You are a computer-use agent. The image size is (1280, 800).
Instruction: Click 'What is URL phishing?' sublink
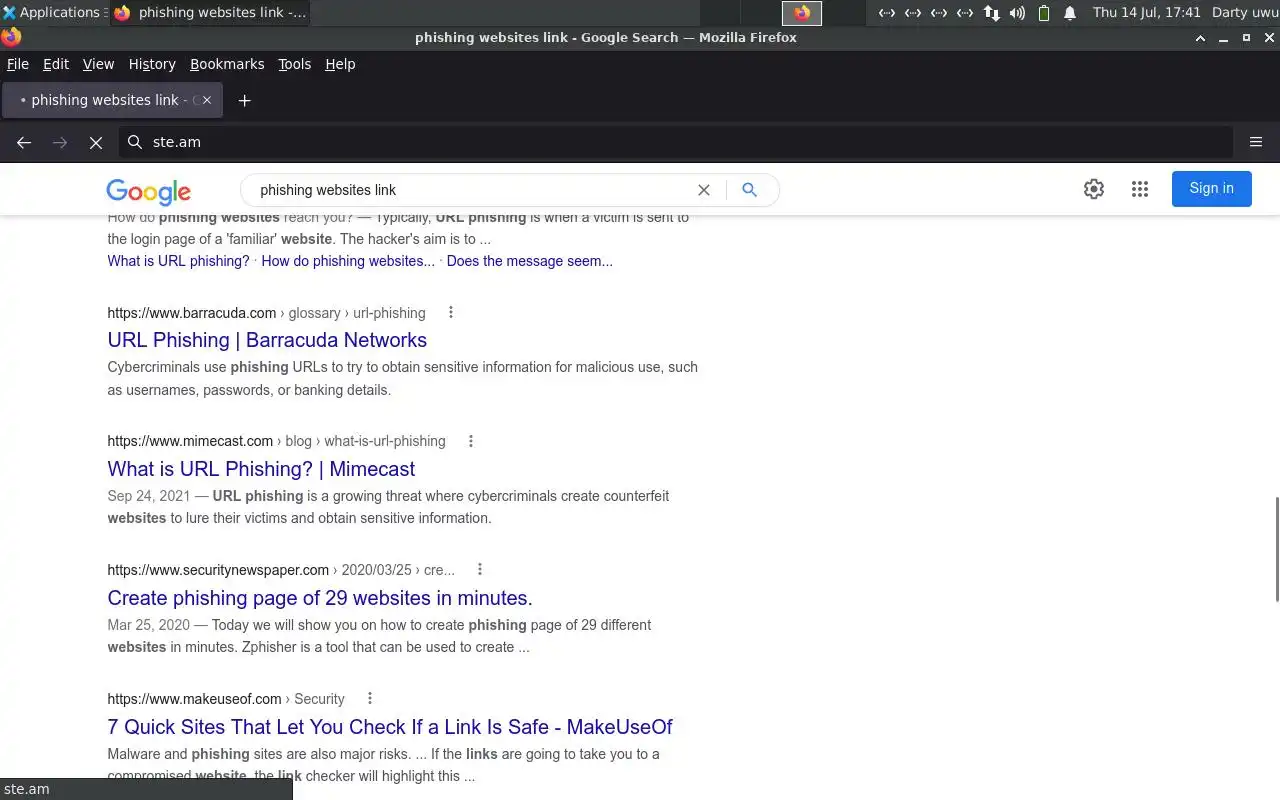click(178, 261)
